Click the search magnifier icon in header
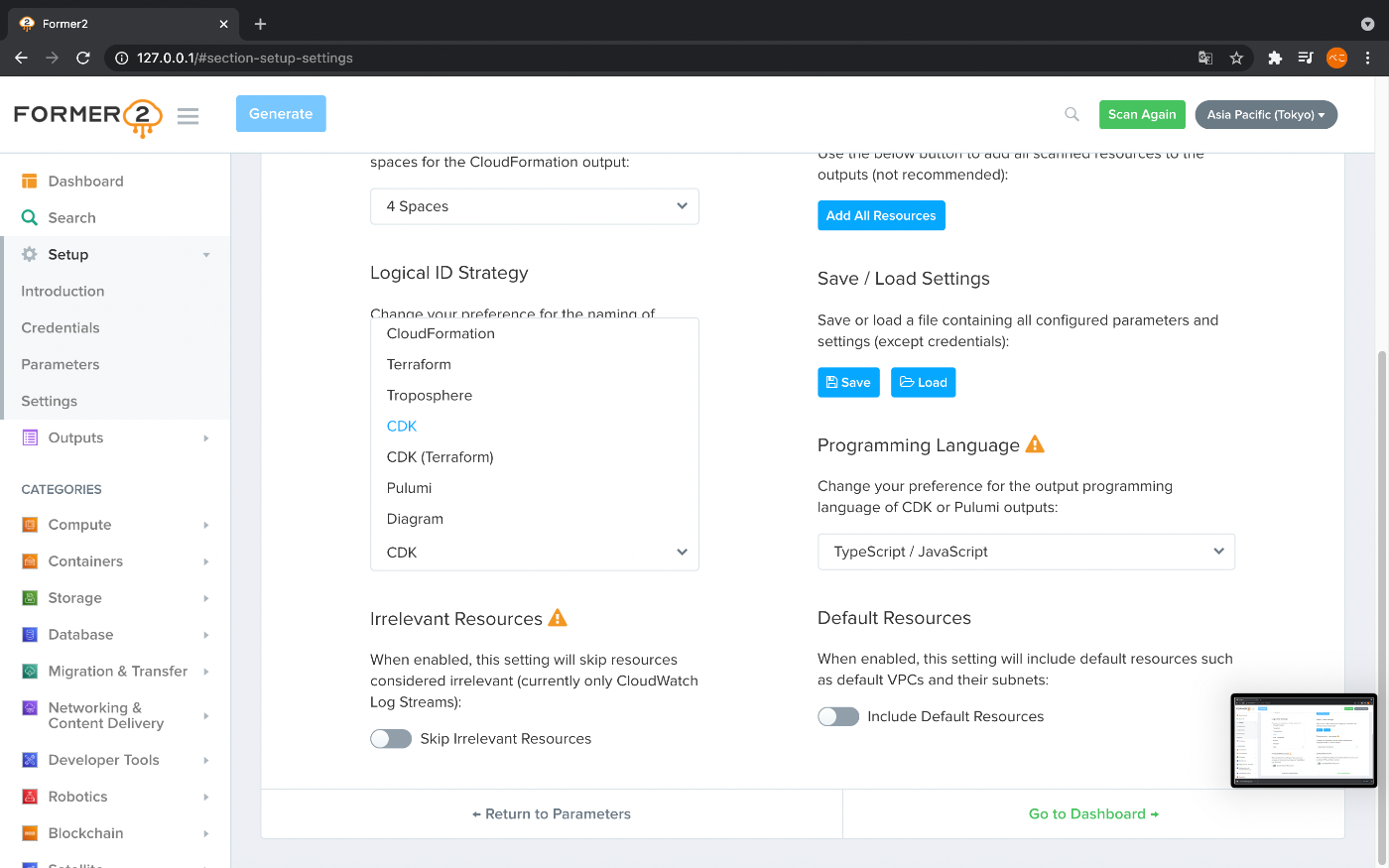The image size is (1389, 868). pyautogui.click(x=1072, y=114)
